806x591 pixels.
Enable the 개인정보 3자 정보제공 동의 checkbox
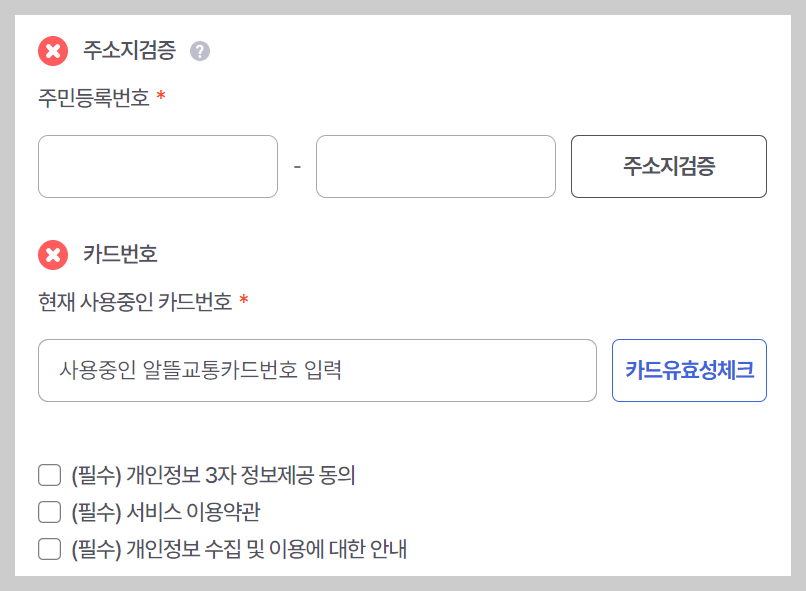pos(49,475)
